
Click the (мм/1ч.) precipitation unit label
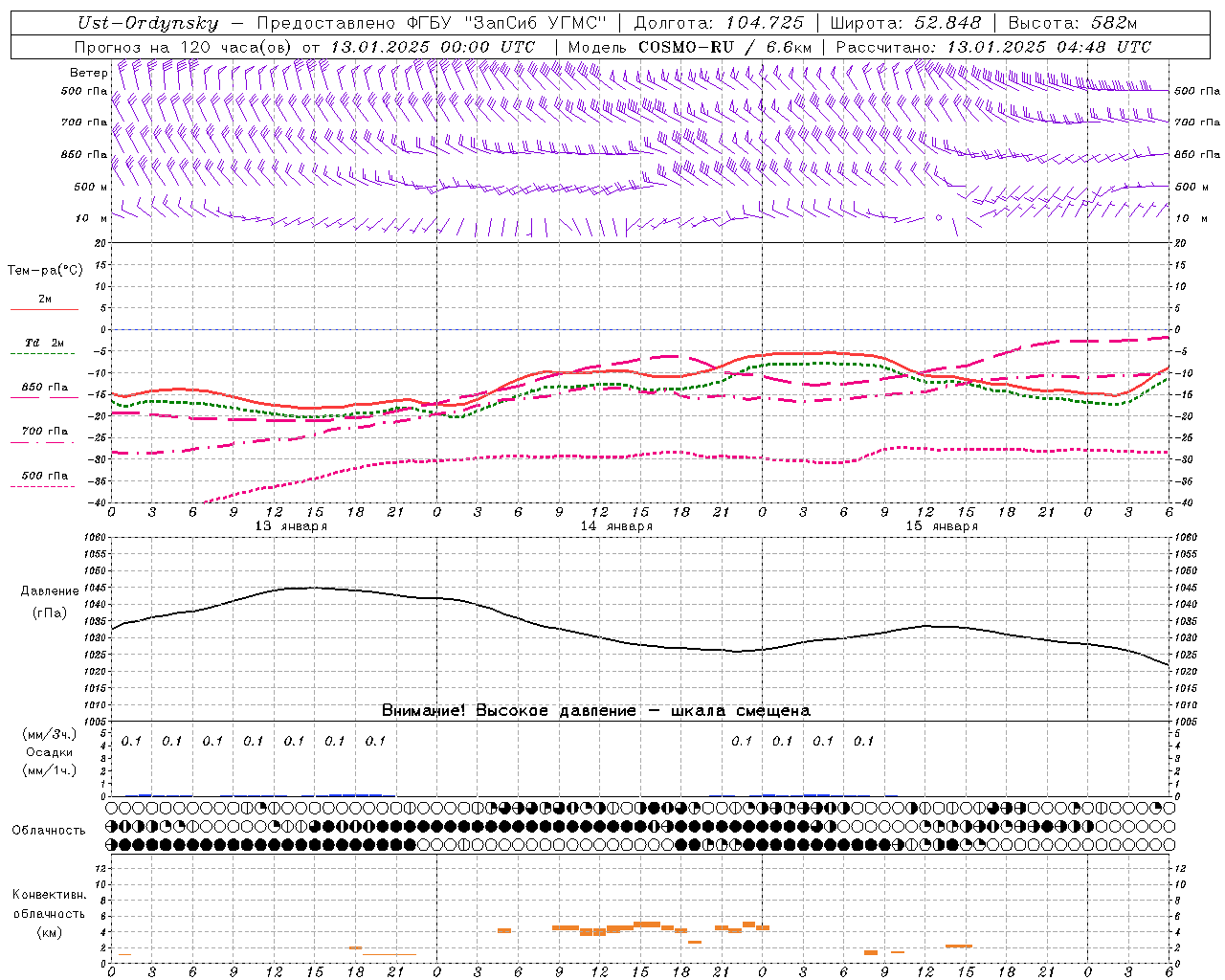[50, 770]
